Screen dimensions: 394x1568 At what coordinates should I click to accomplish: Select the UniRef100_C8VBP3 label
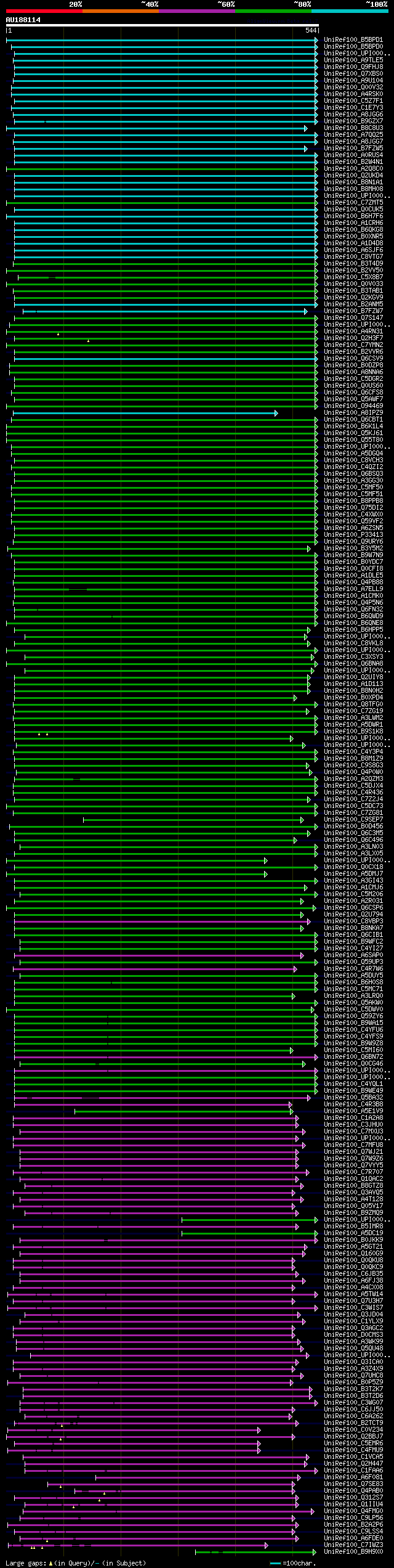353,921
